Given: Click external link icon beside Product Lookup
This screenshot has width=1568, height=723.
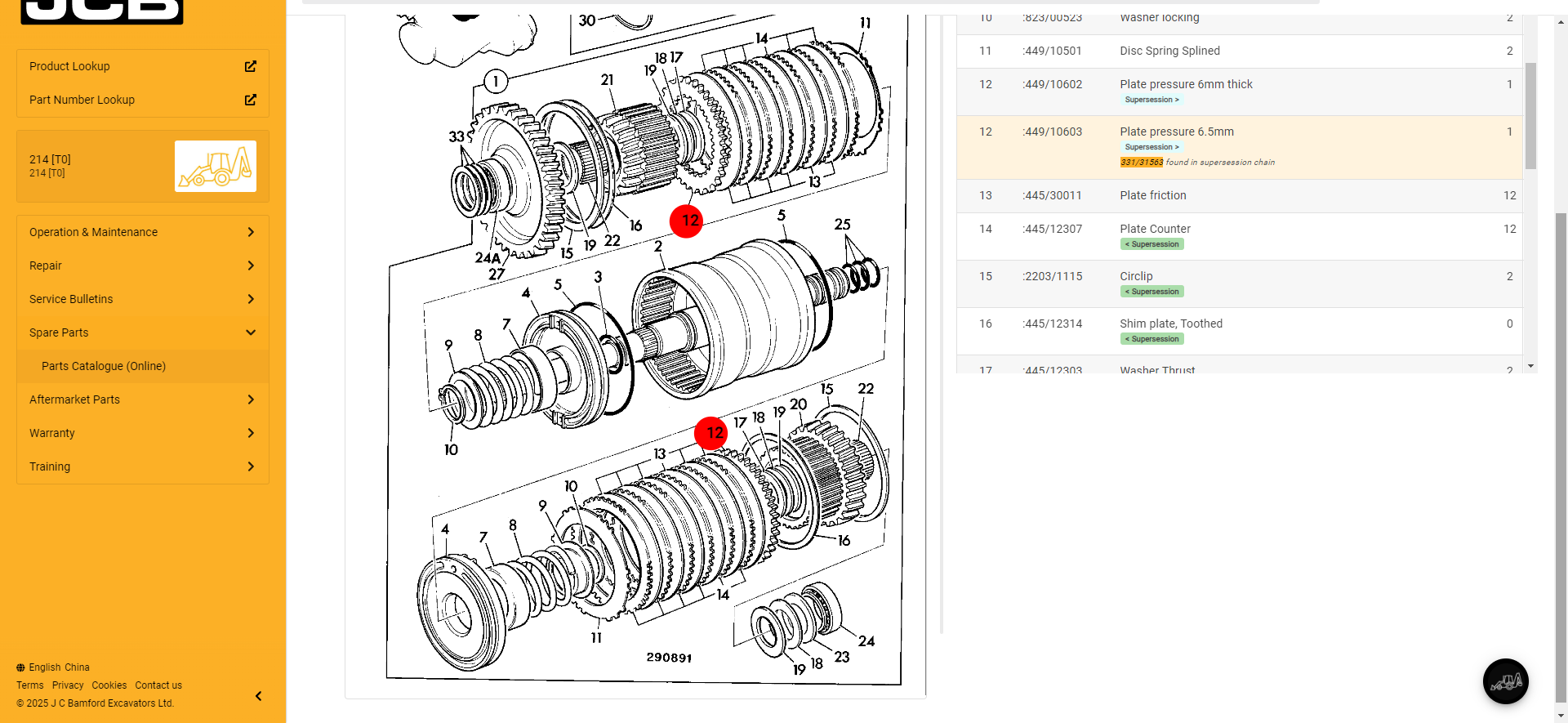Looking at the screenshot, I should click(x=251, y=66).
